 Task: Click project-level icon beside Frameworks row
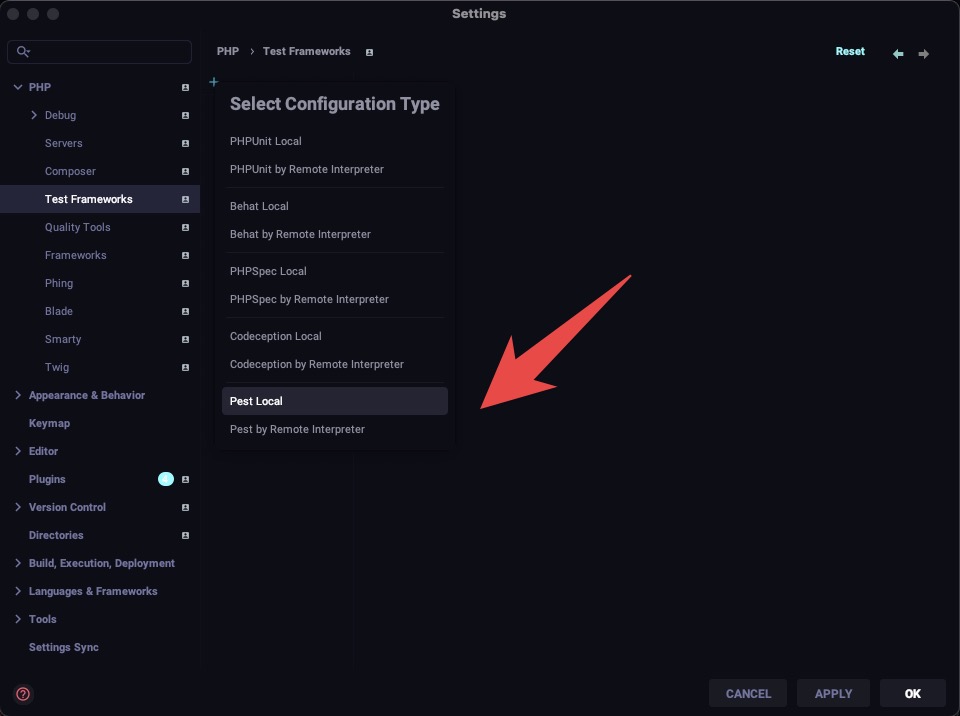185,255
